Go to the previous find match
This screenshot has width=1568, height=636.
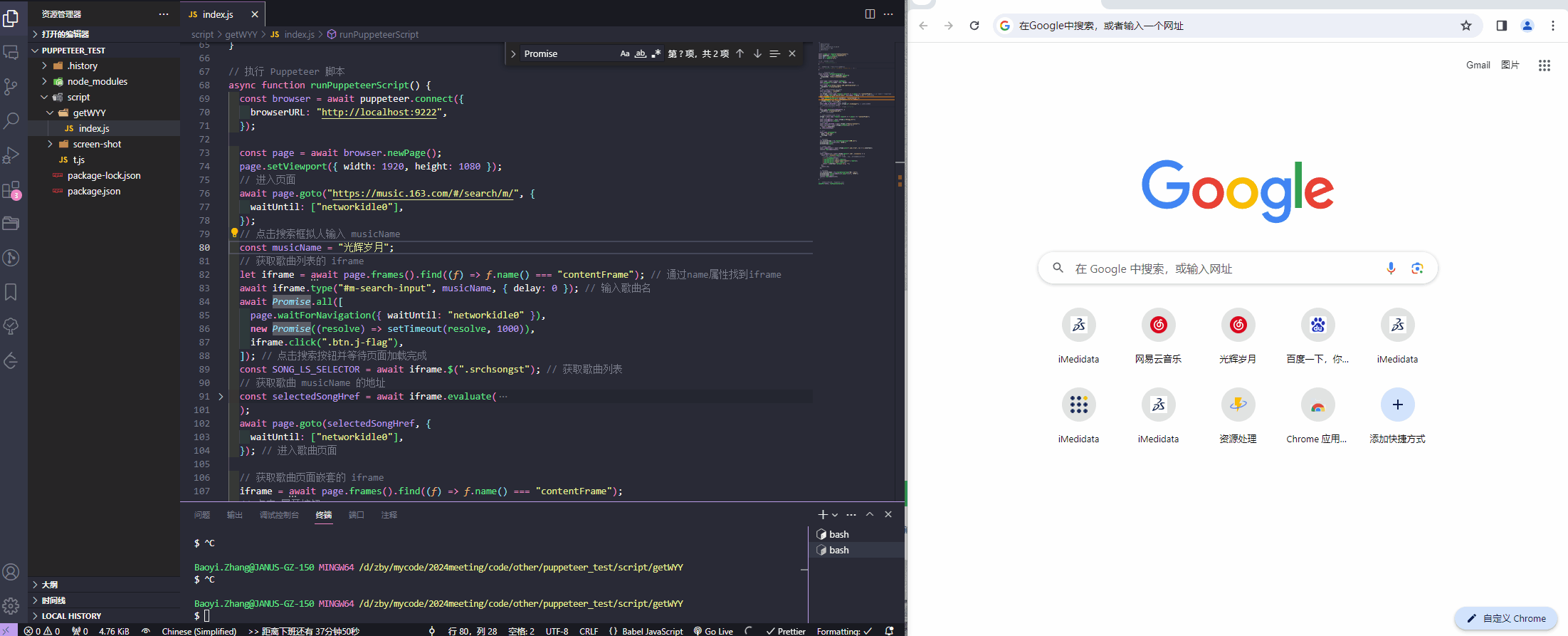(x=740, y=53)
